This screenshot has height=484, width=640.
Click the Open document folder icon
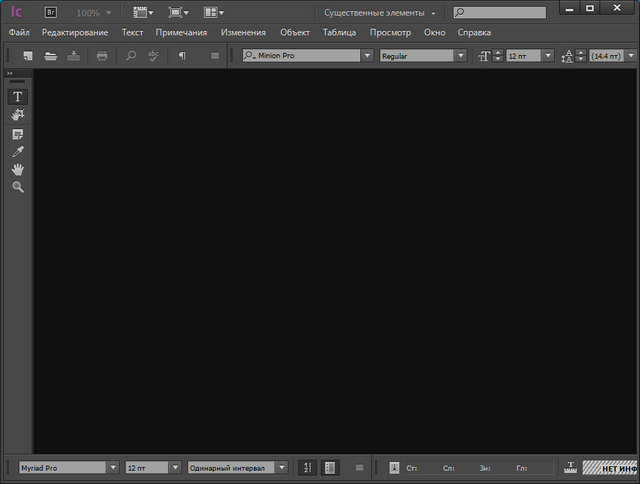click(51, 56)
